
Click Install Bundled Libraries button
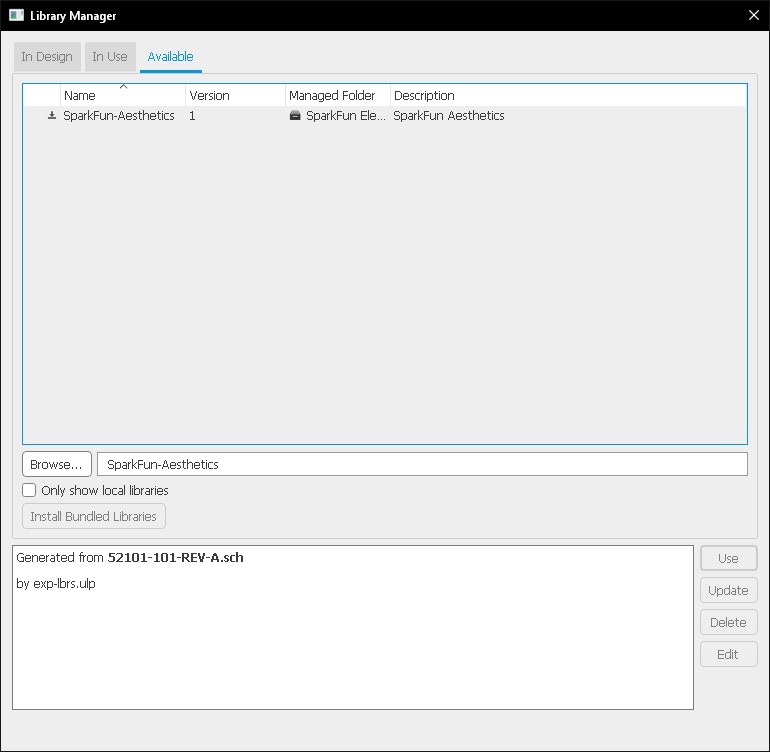coord(94,516)
